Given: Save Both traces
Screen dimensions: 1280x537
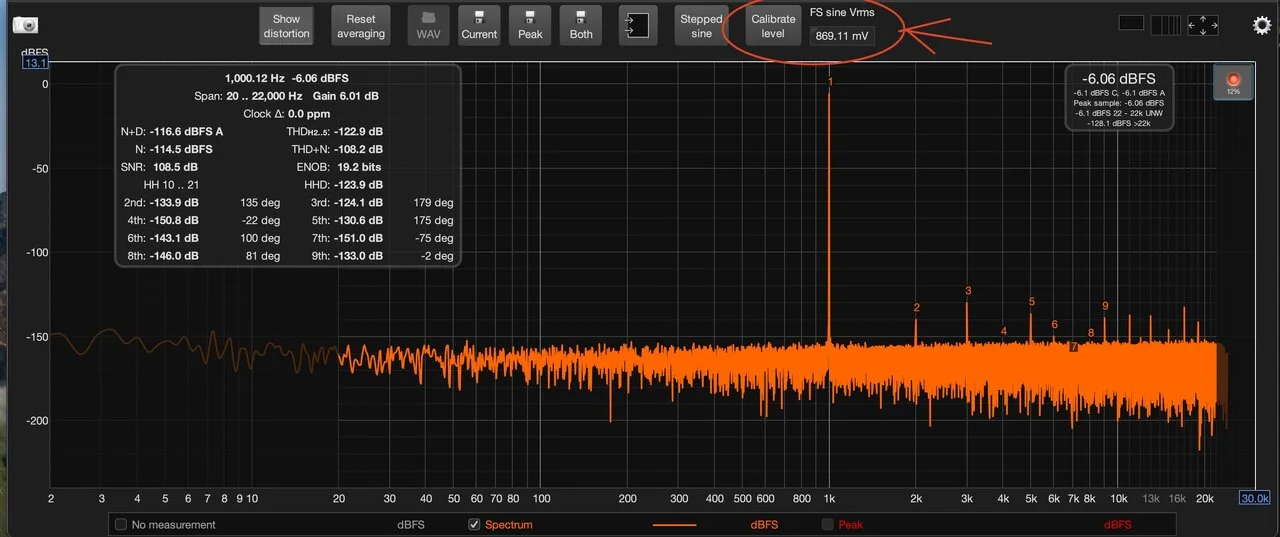Looking at the screenshot, I should click(581, 25).
